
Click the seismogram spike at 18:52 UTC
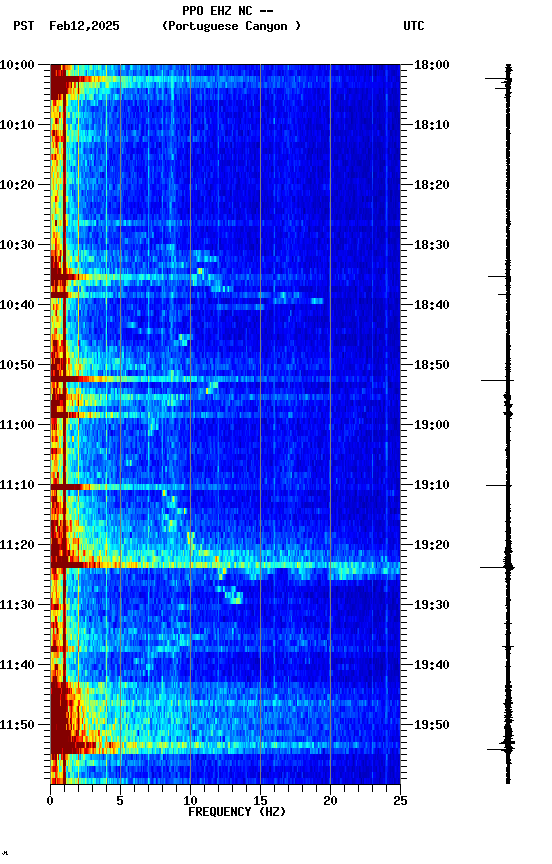pos(497,380)
